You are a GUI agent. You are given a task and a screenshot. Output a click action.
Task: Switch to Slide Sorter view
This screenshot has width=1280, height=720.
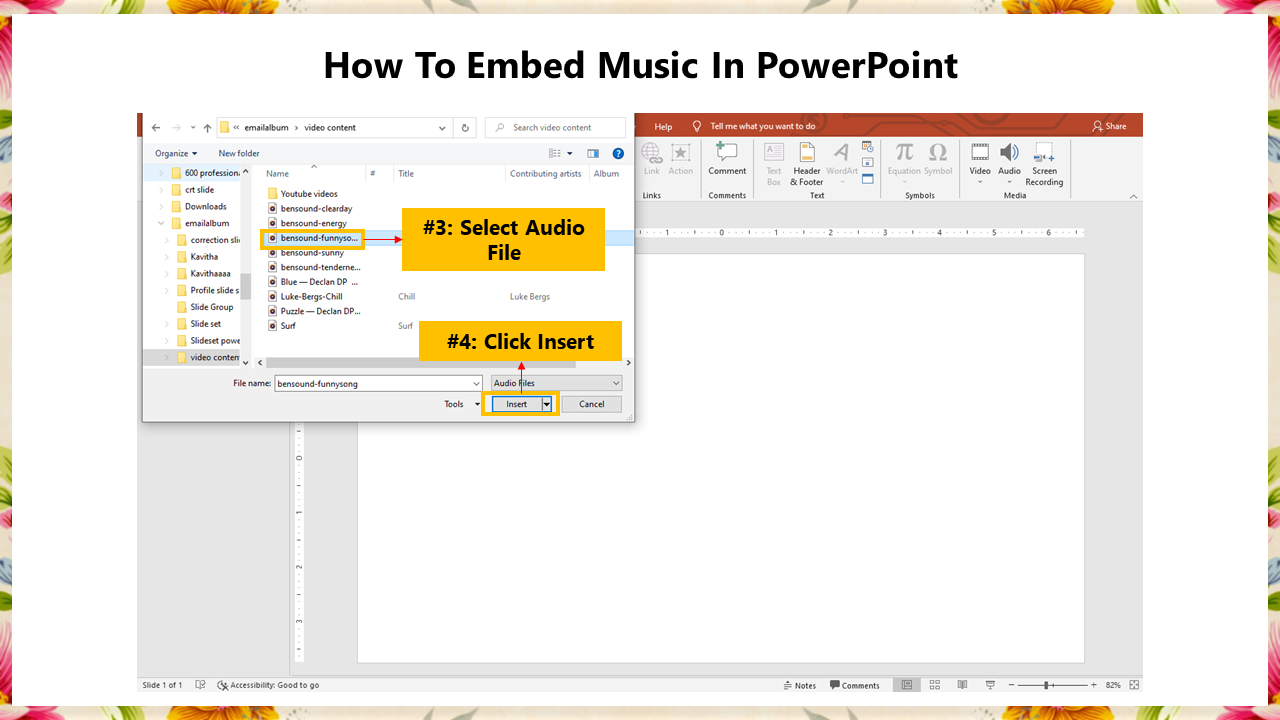tap(935, 685)
